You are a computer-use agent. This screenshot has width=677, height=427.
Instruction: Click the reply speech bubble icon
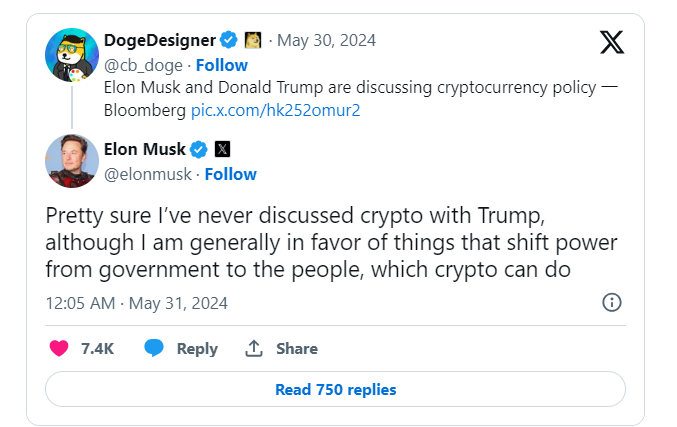click(x=154, y=348)
